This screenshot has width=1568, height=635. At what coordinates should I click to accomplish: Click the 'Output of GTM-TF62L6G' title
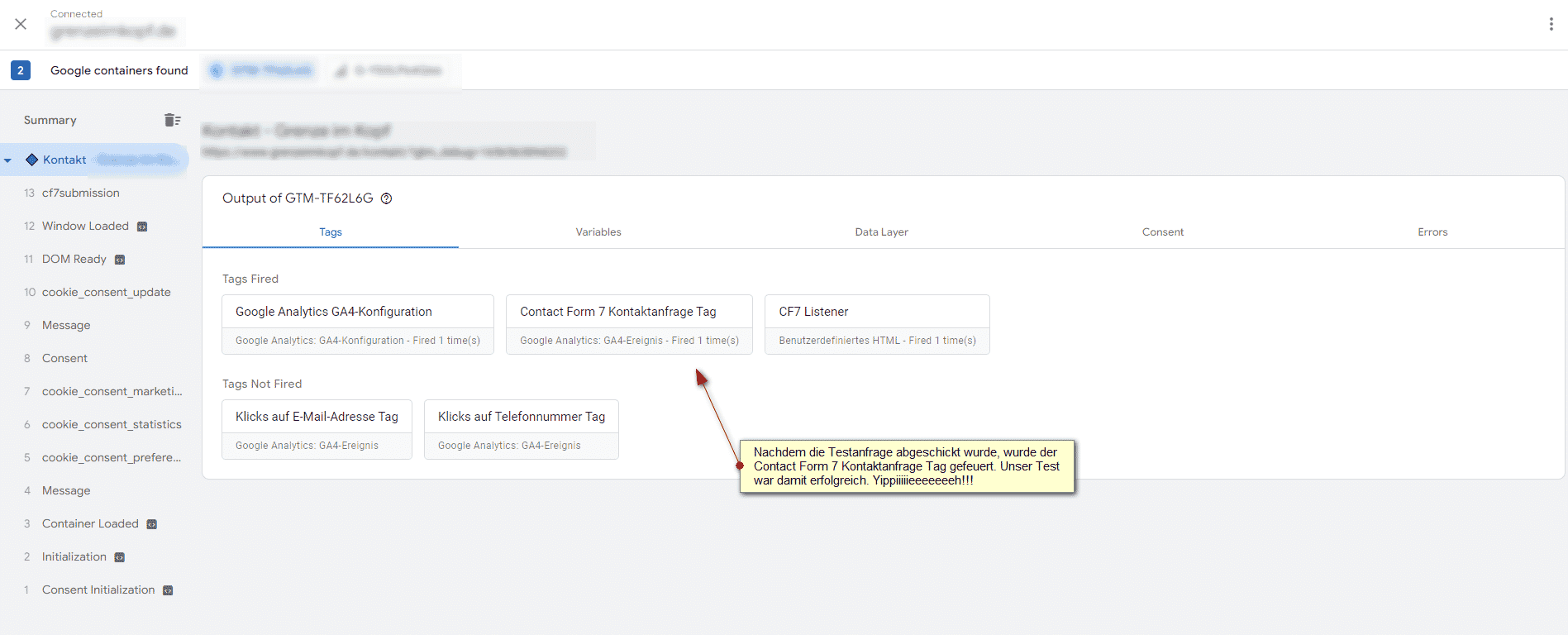coord(298,198)
